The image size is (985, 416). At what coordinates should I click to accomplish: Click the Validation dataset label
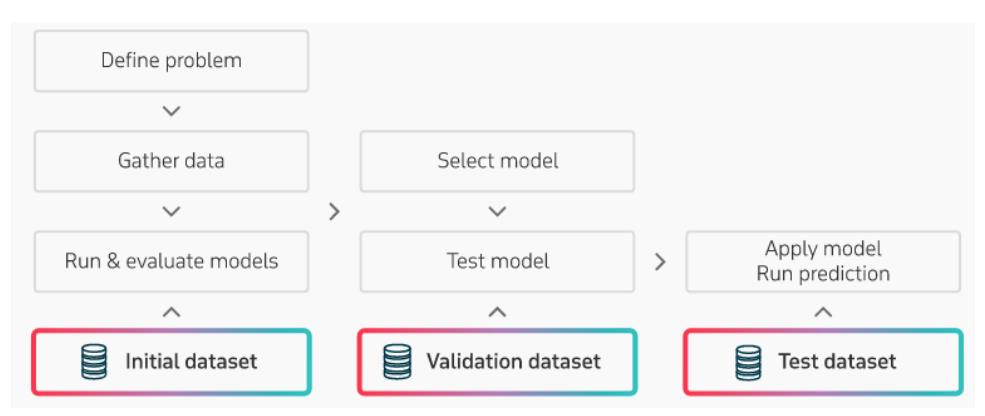514,362
